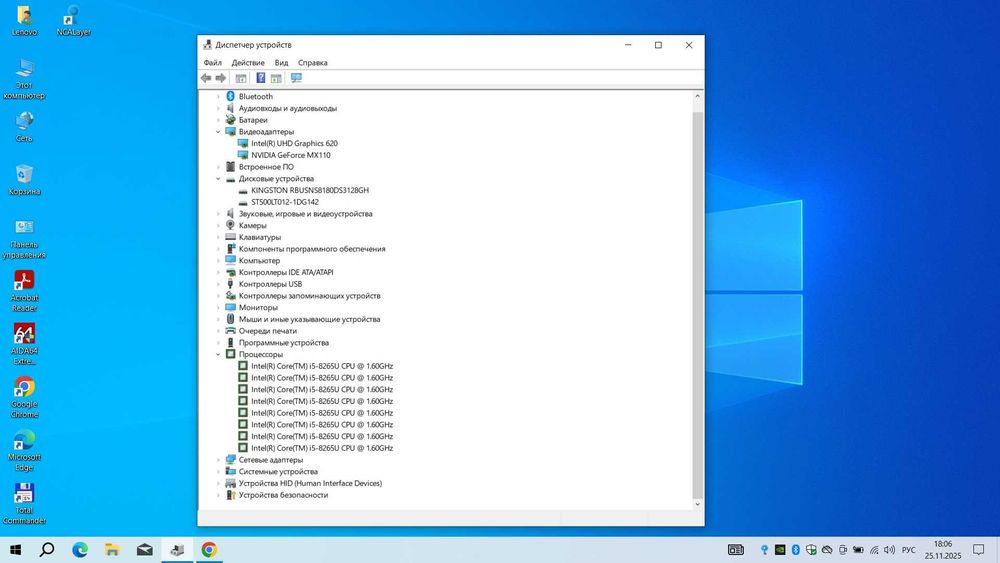Screen dimensions: 1000x563
Task: Collapse the Видеоадаптеры node
Action: [x=218, y=132]
